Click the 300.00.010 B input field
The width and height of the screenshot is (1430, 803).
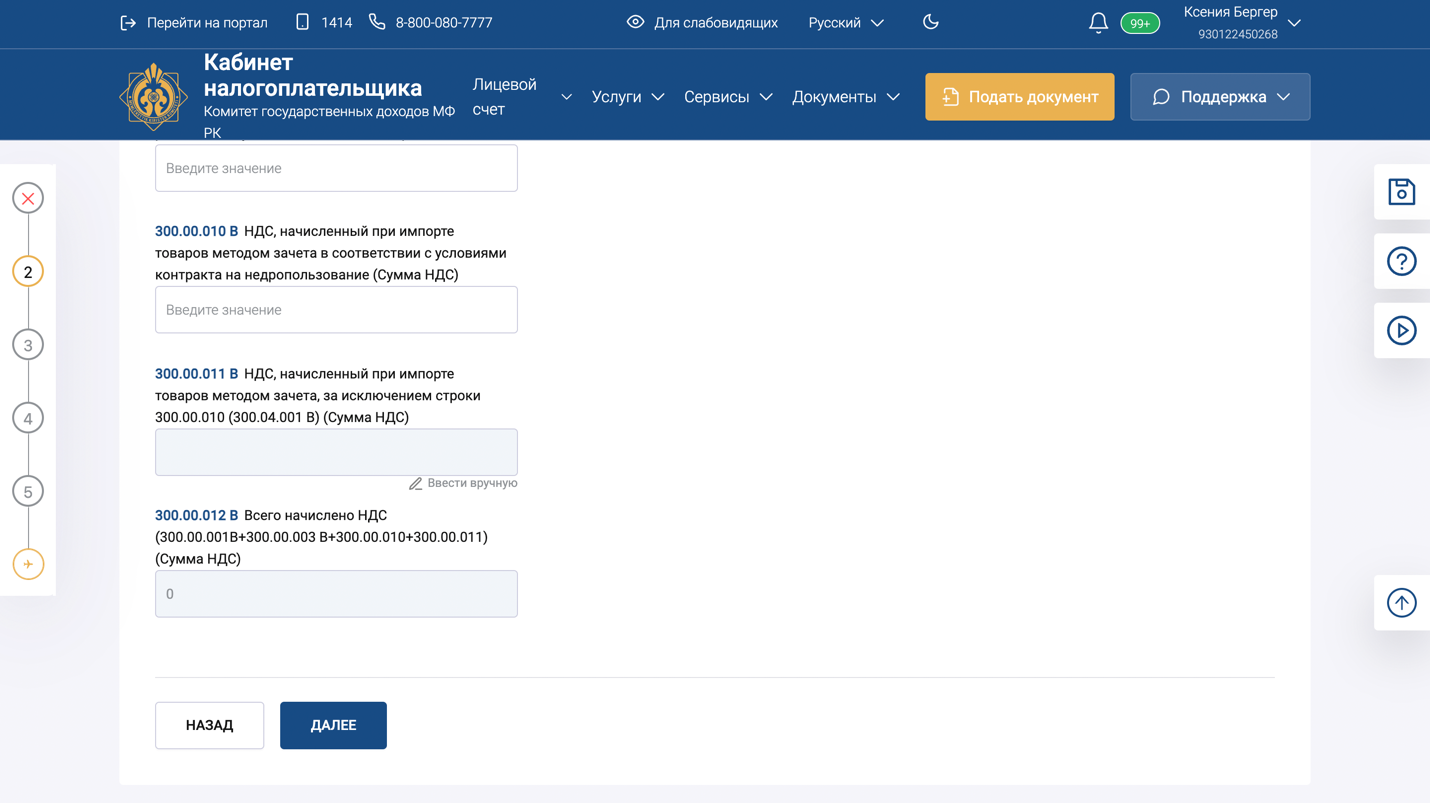click(x=336, y=310)
